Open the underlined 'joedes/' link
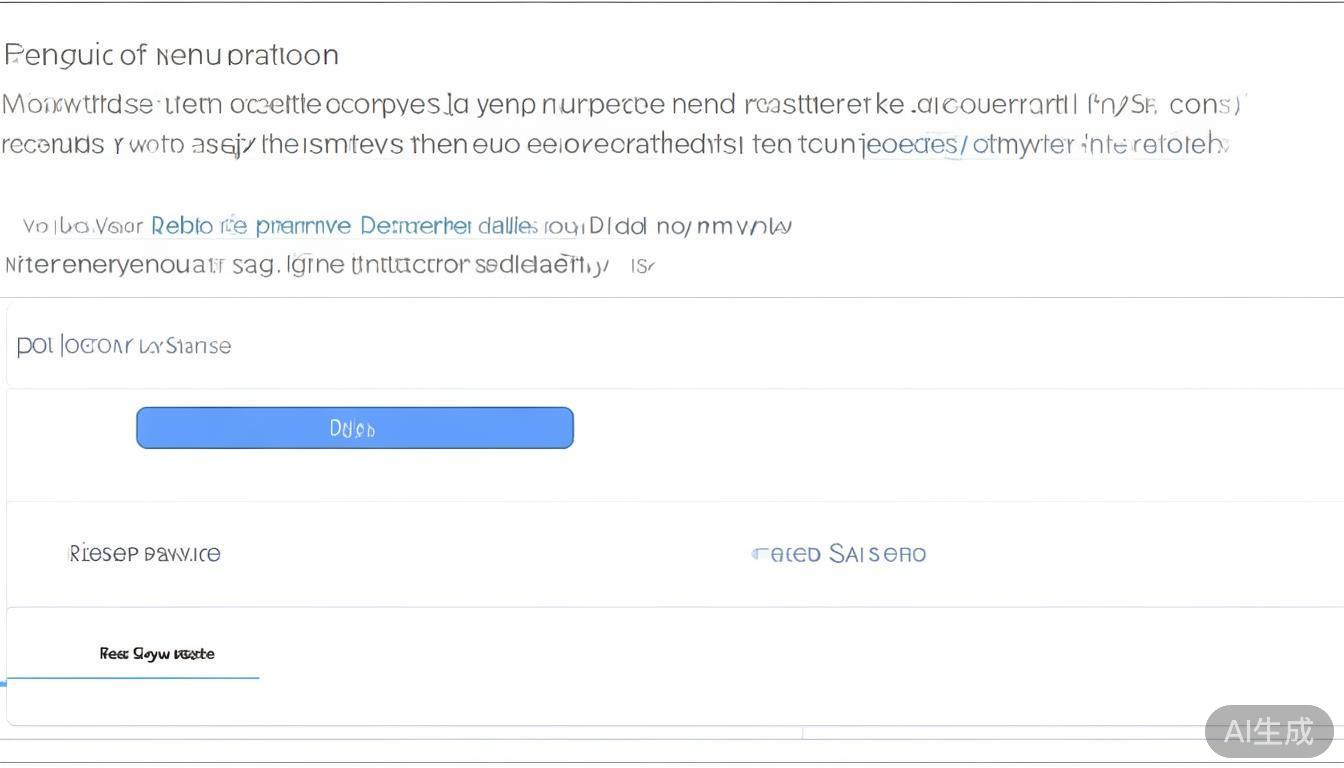Viewport: 1344px width, 768px height. pos(914,145)
